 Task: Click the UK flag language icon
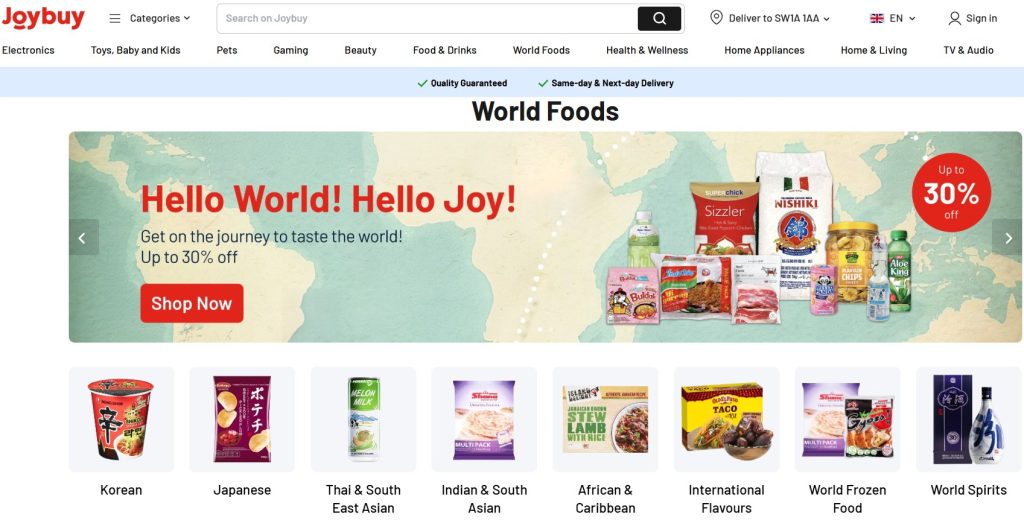(876, 18)
